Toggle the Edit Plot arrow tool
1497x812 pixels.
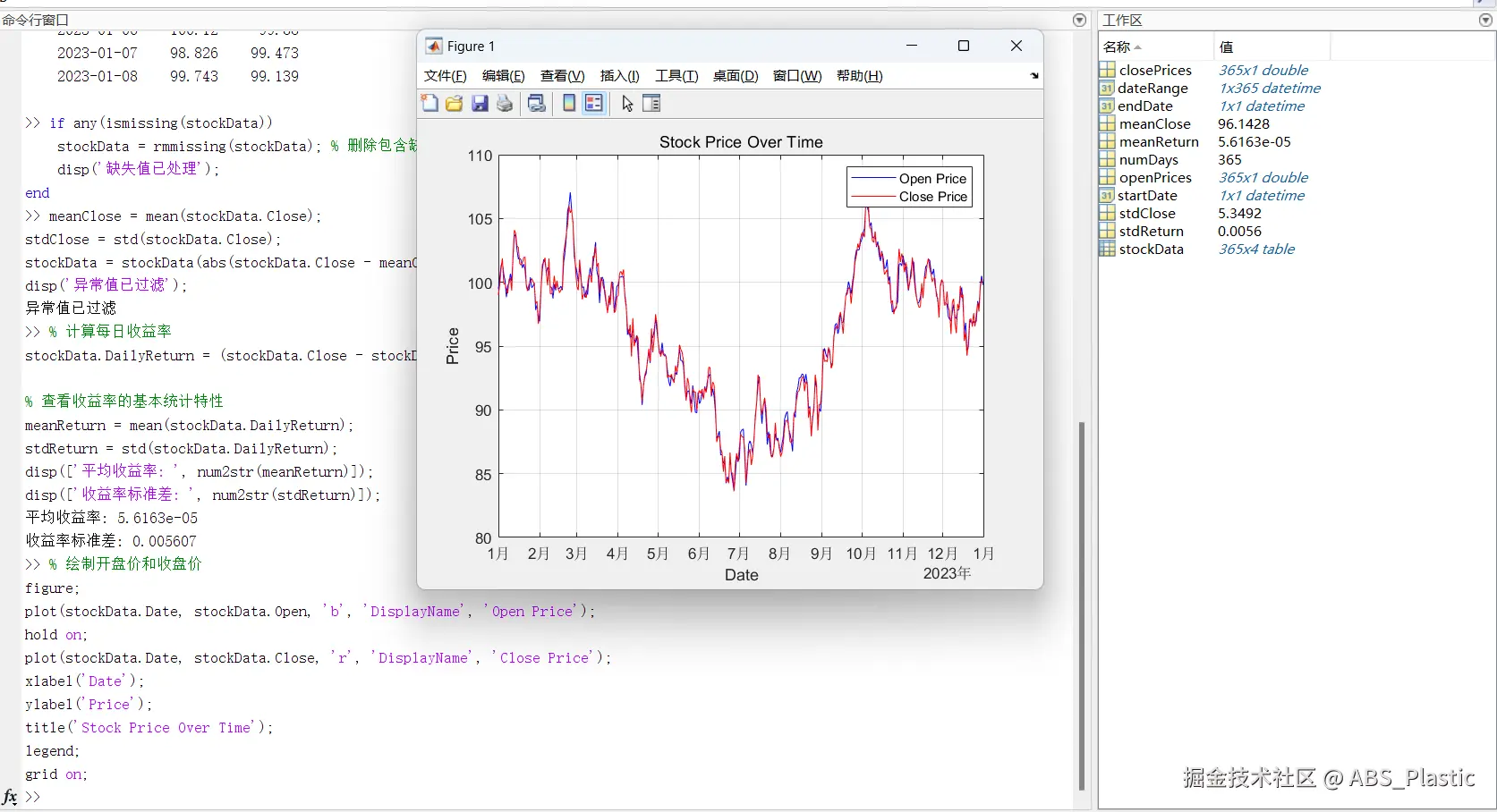point(627,104)
